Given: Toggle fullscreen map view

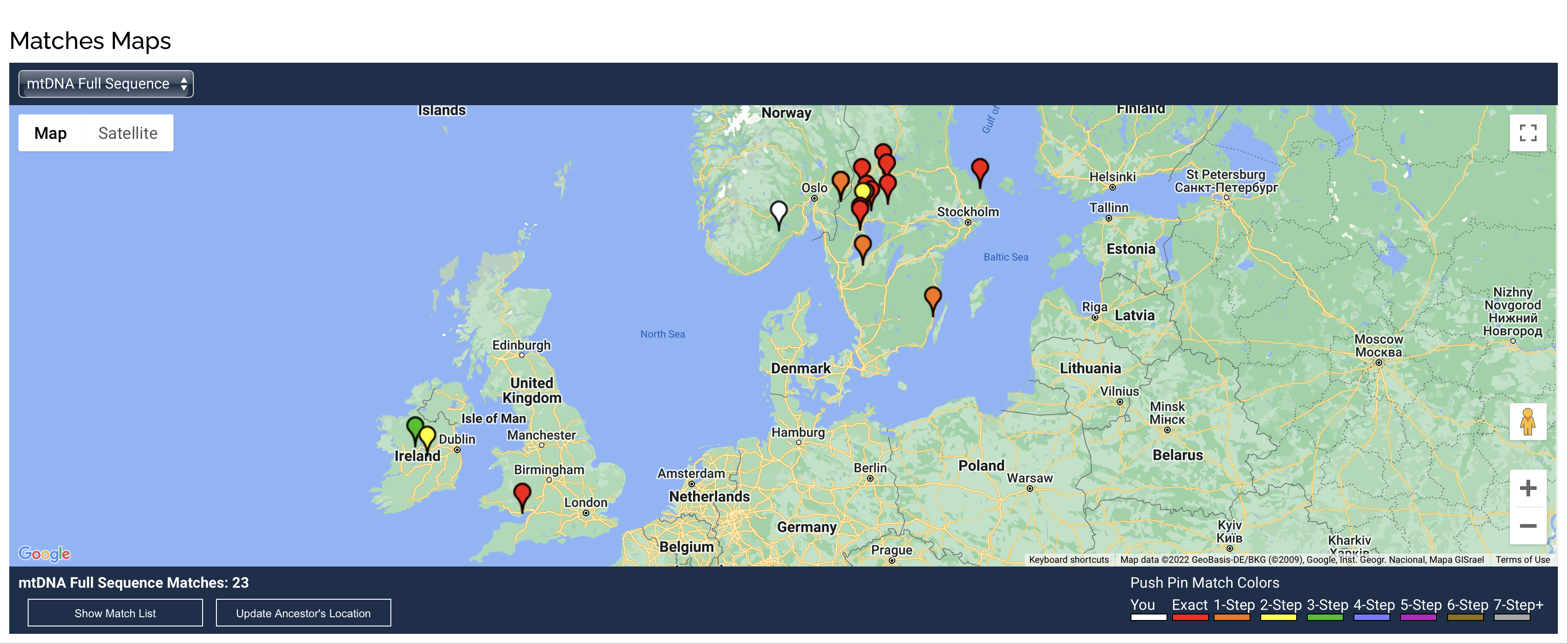Looking at the screenshot, I should (x=1527, y=133).
